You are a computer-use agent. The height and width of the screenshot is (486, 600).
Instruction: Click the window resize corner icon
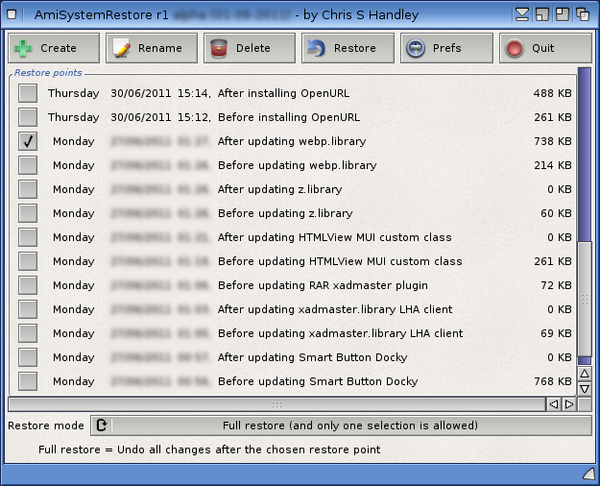588,473
